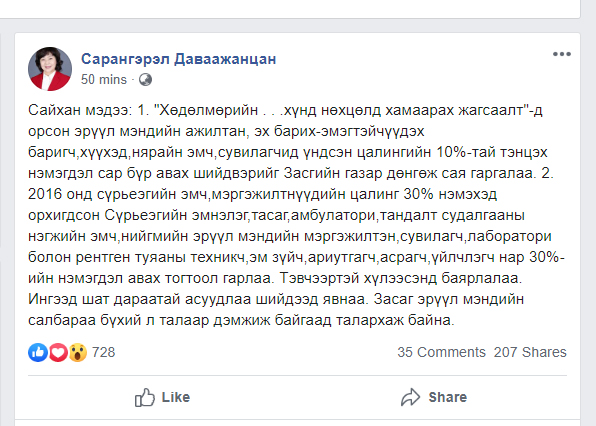Open the author's round profile picture
The width and height of the screenshot is (596, 426).
pyautogui.click(x=50, y=69)
